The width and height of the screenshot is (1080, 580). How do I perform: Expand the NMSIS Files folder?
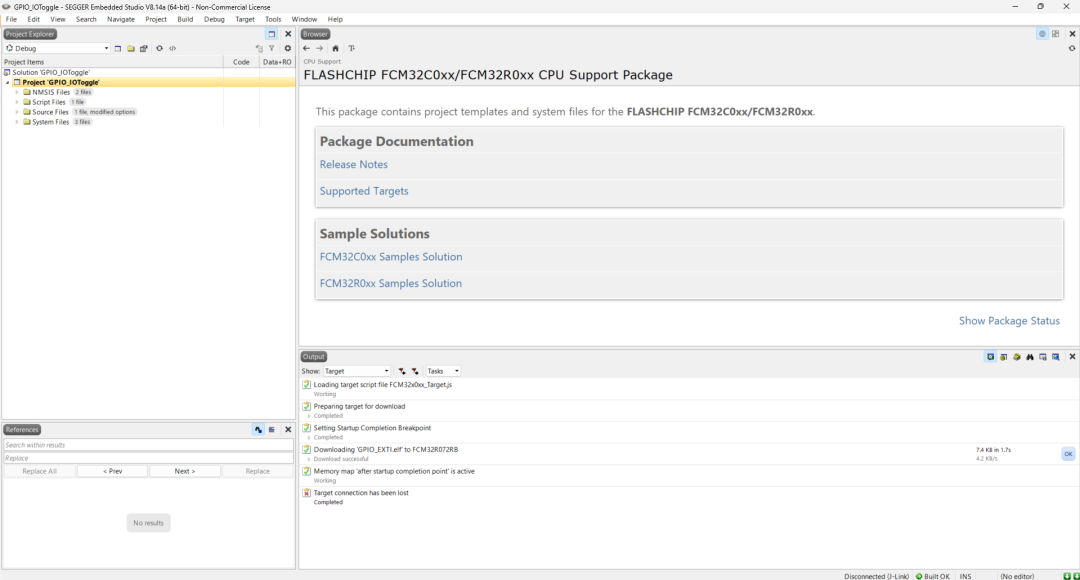click(17, 92)
